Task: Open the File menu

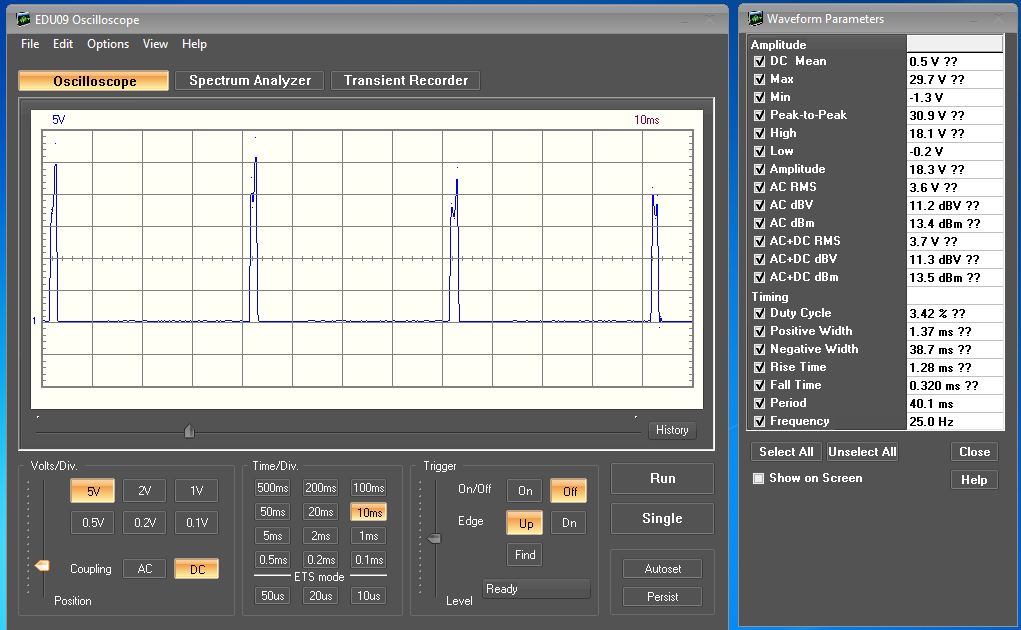Action: [30, 44]
